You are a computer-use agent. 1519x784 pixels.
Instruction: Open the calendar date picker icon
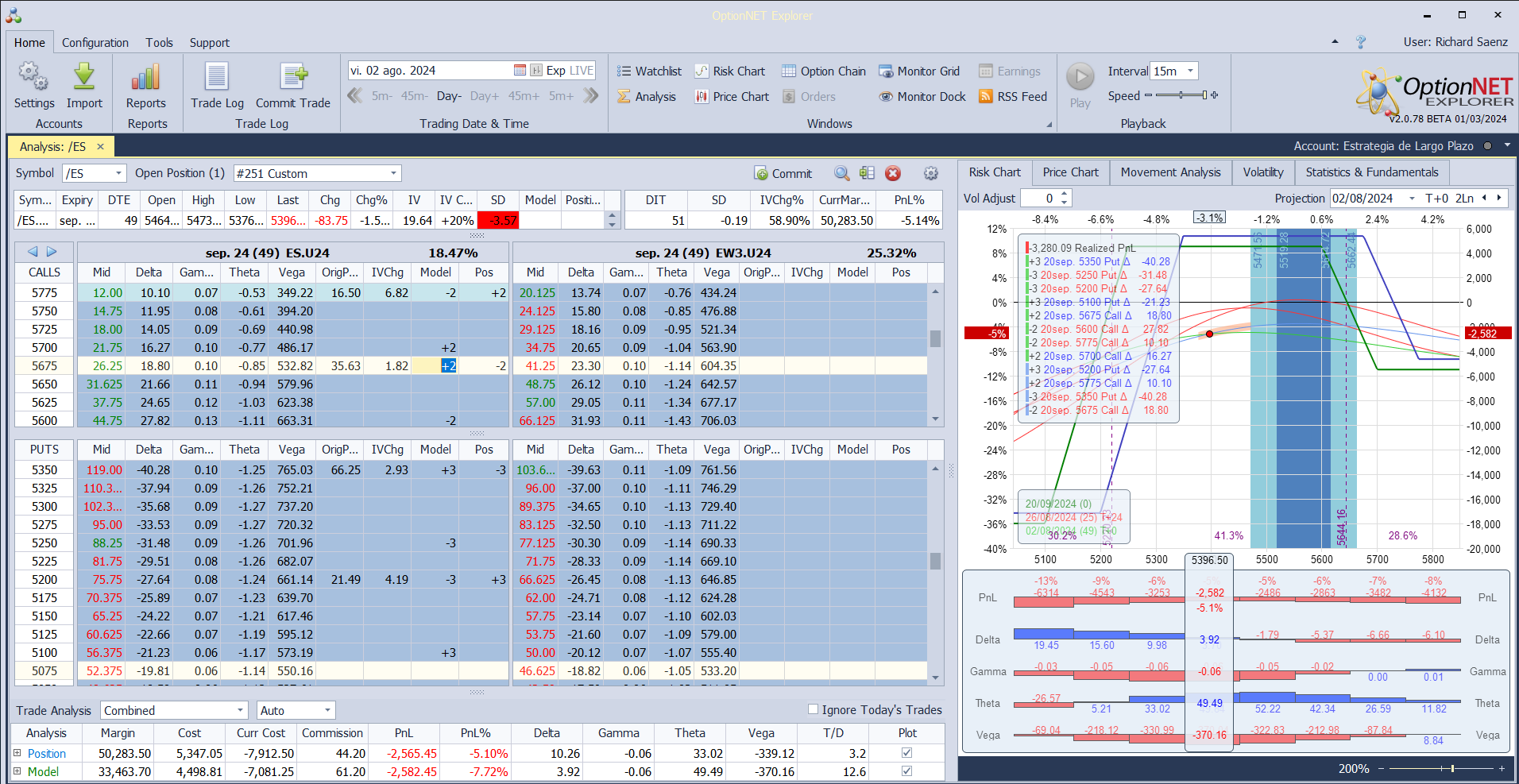point(520,71)
